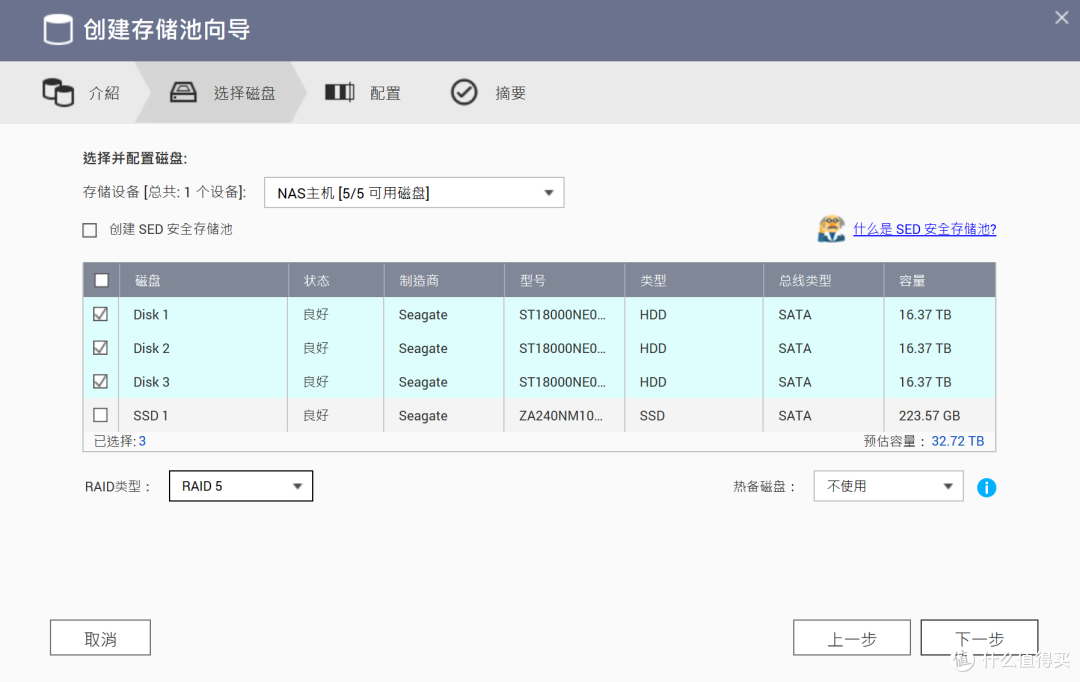Click the blue info icon beside hot spare
The height and width of the screenshot is (682, 1080).
tap(986, 488)
